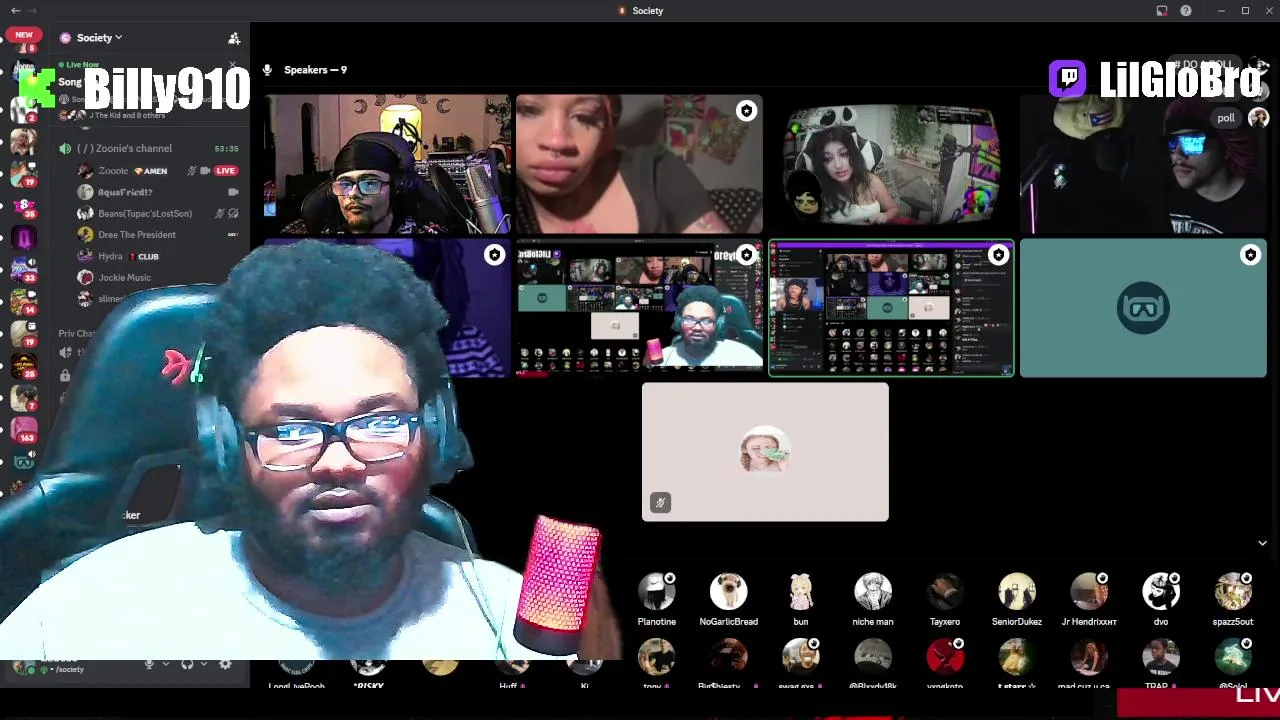Open the server icon with badge 163
The height and width of the screenshot is (720, 1280).
click(24, 430)
